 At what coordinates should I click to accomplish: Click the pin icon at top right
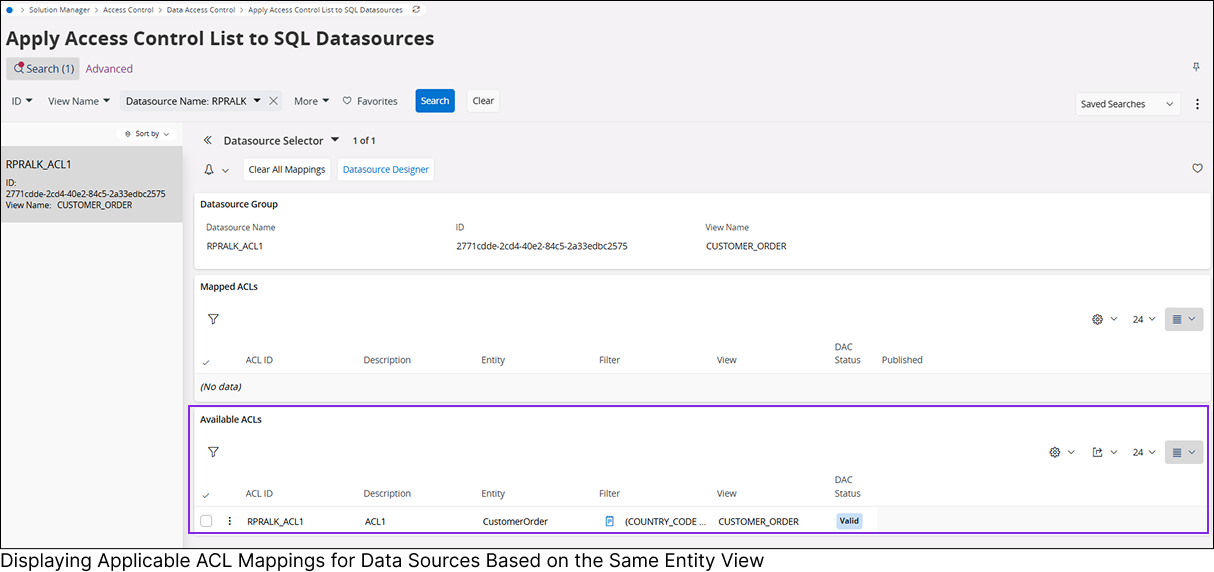tap(1196, 67)
